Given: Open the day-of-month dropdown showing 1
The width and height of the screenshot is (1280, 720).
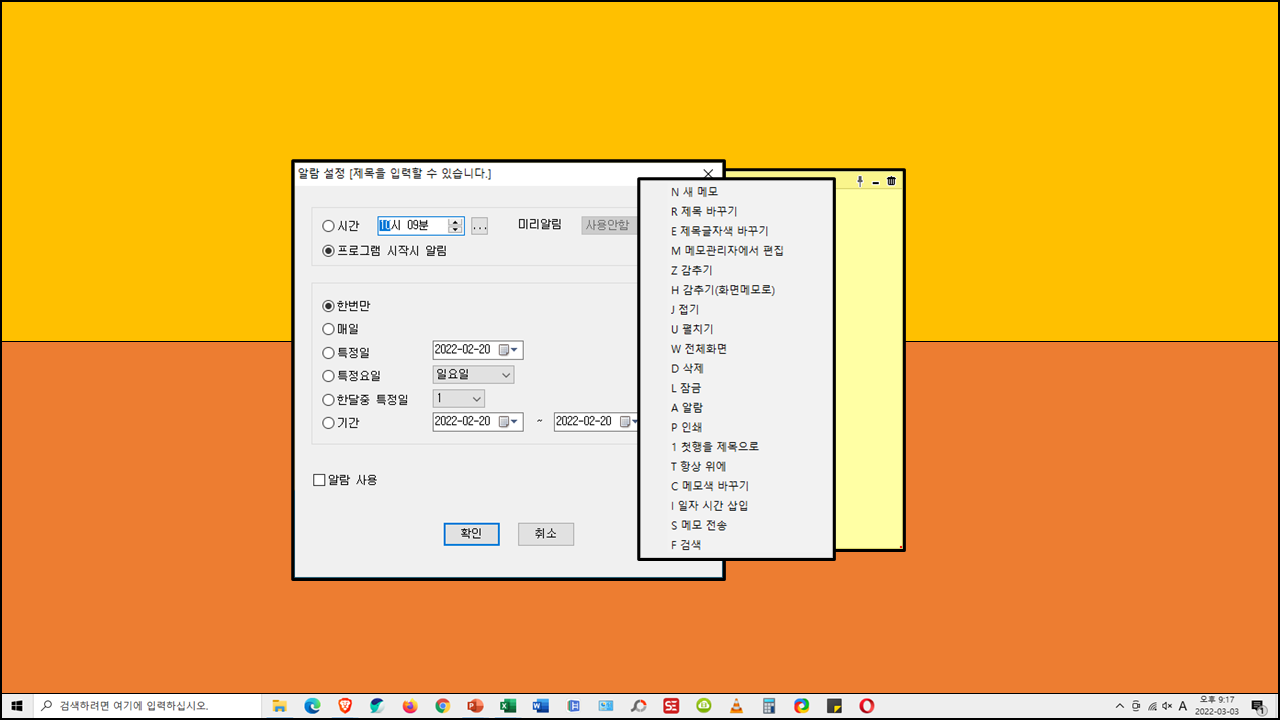Looking at the screenshot, I should [x=458, y=398].
